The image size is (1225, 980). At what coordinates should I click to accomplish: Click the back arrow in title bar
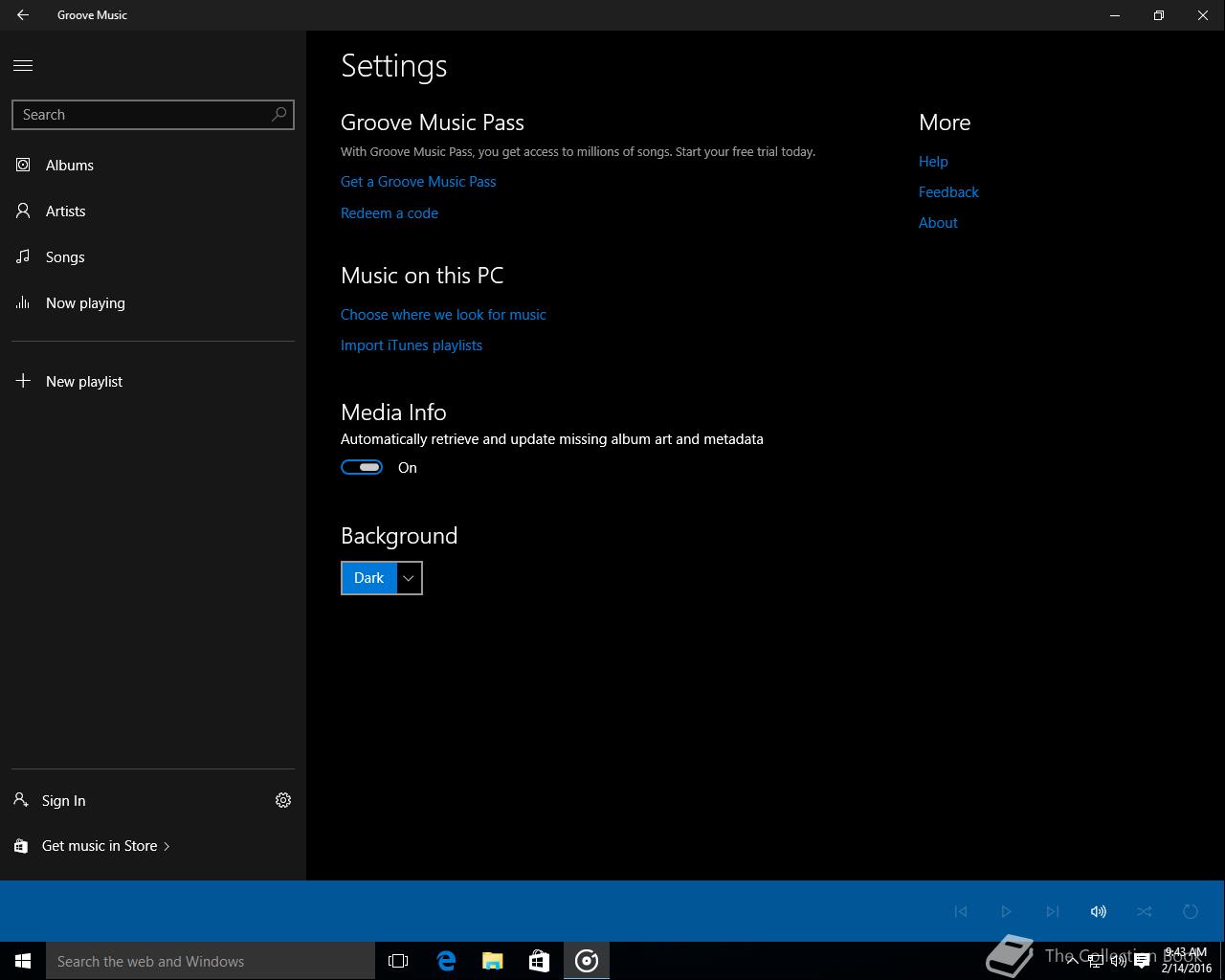click(23, 15)
